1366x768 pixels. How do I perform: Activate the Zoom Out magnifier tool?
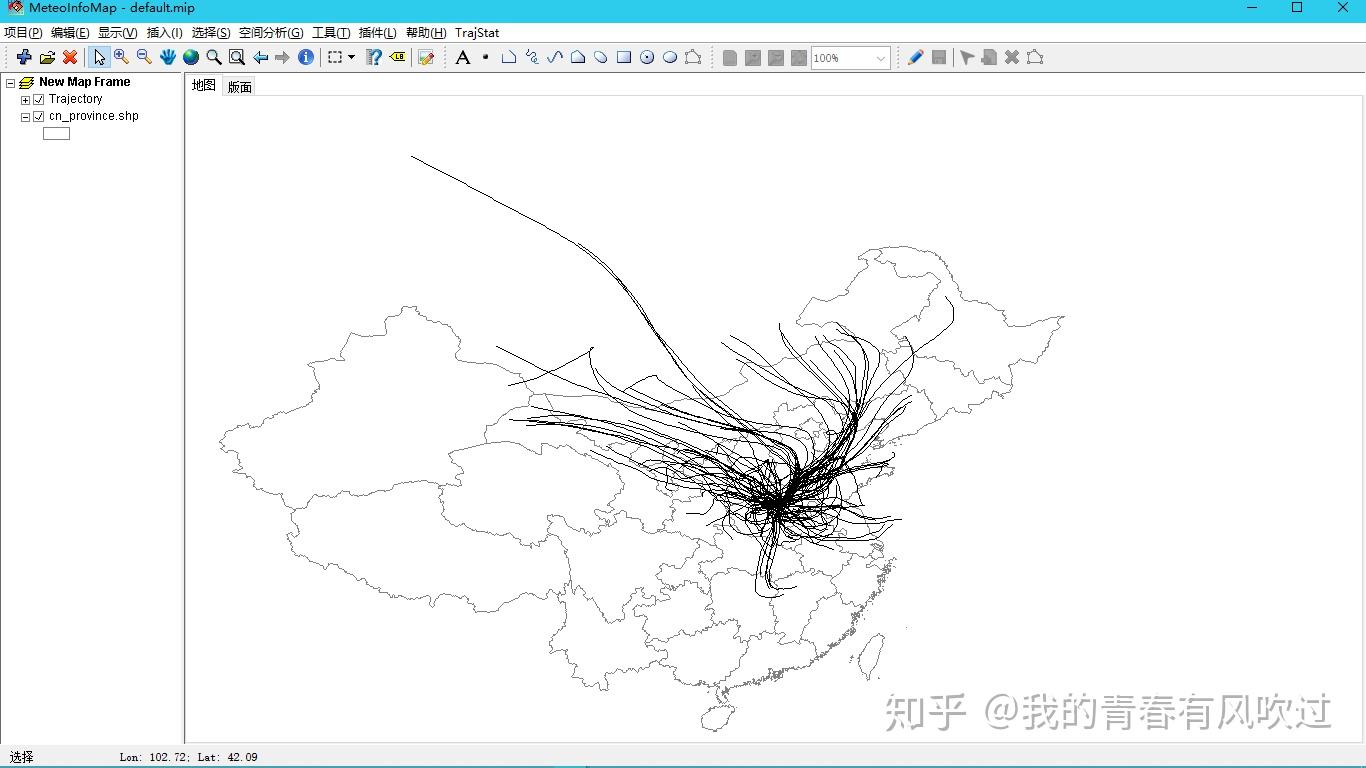[145, 58]
